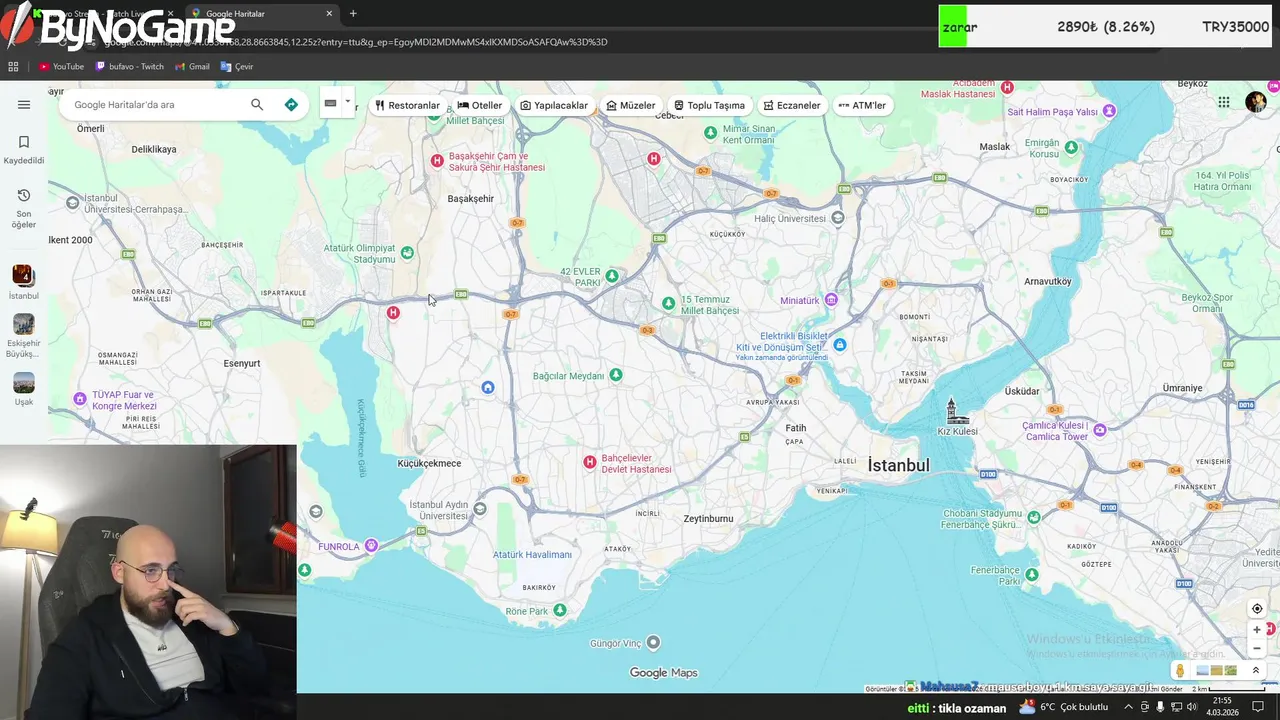Click the show my location button
This screenshot has width=1280, height=720.
[1257, 609]
